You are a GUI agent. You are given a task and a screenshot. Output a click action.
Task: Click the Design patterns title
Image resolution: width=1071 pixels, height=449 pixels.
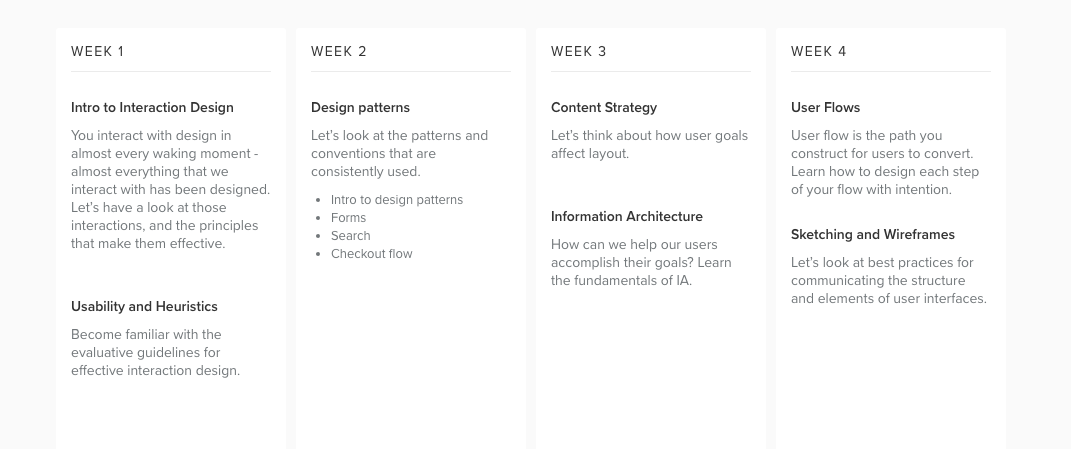tap(360, 107)
